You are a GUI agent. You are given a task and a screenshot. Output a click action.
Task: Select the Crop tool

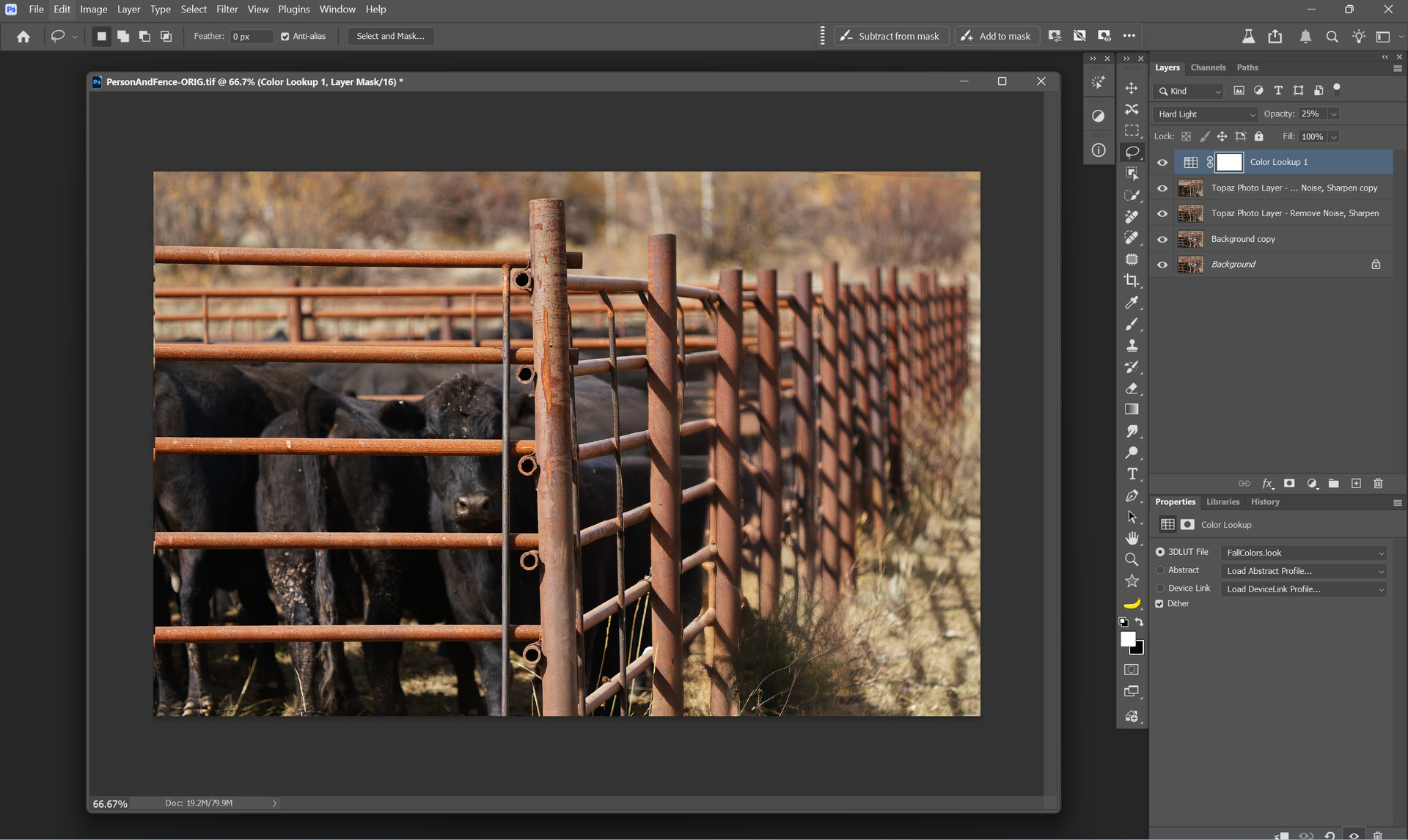(1132, 281)
